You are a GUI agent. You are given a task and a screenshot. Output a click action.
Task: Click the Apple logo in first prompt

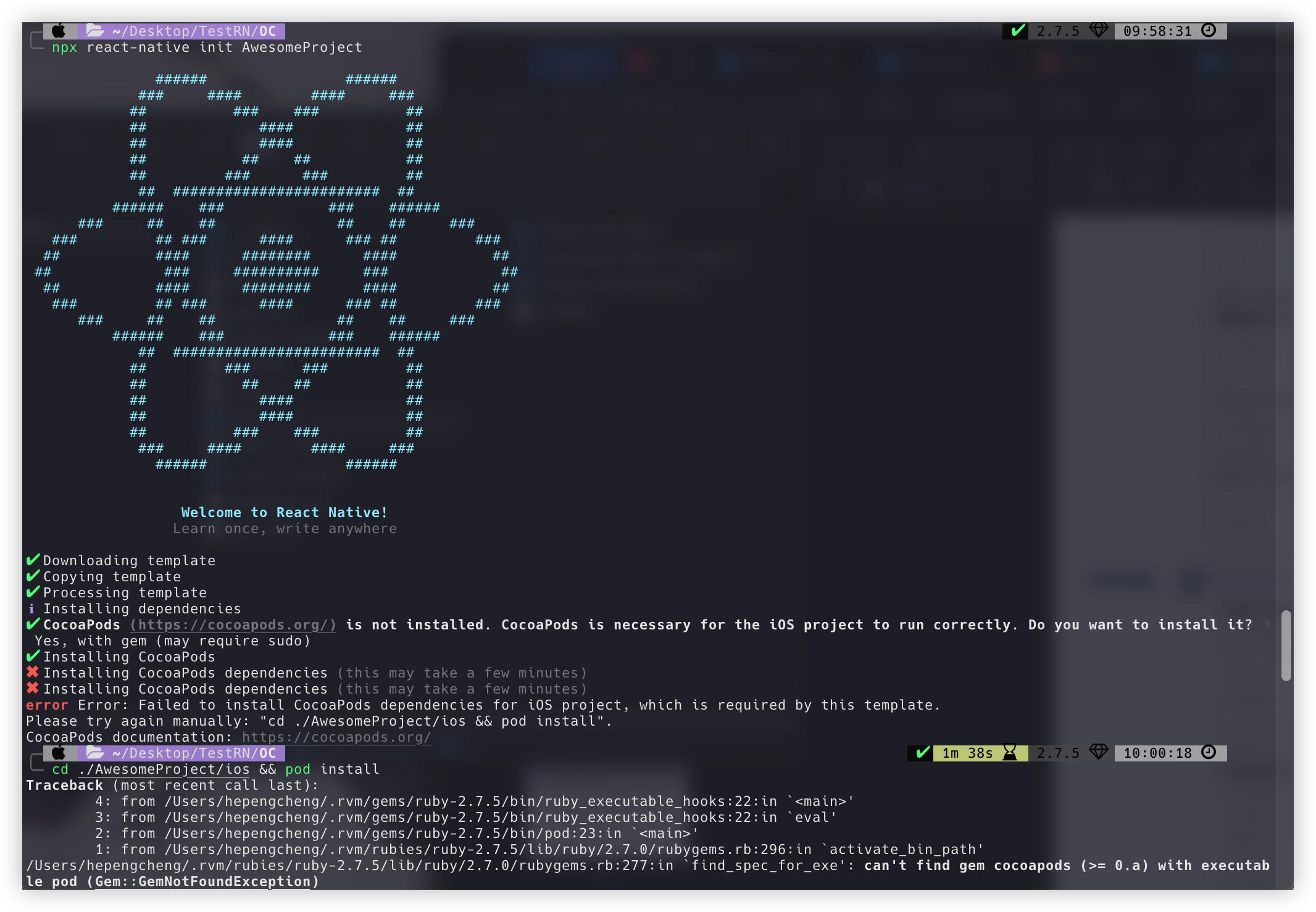[59, 31]
